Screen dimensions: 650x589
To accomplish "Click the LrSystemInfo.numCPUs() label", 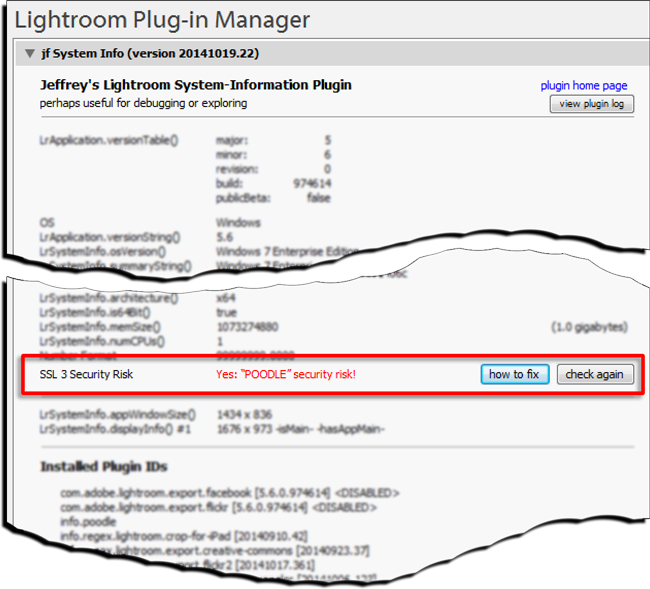I will point(102,342).
